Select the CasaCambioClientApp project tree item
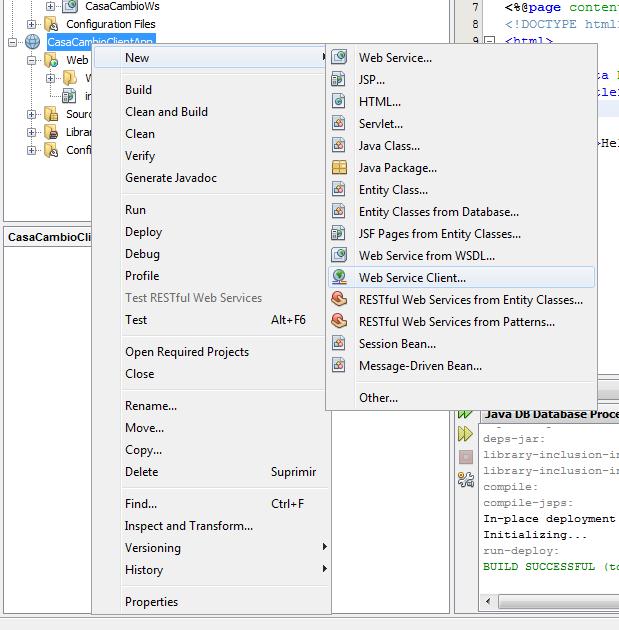Viewport: 619px width, 630px height. pos(100,42)
